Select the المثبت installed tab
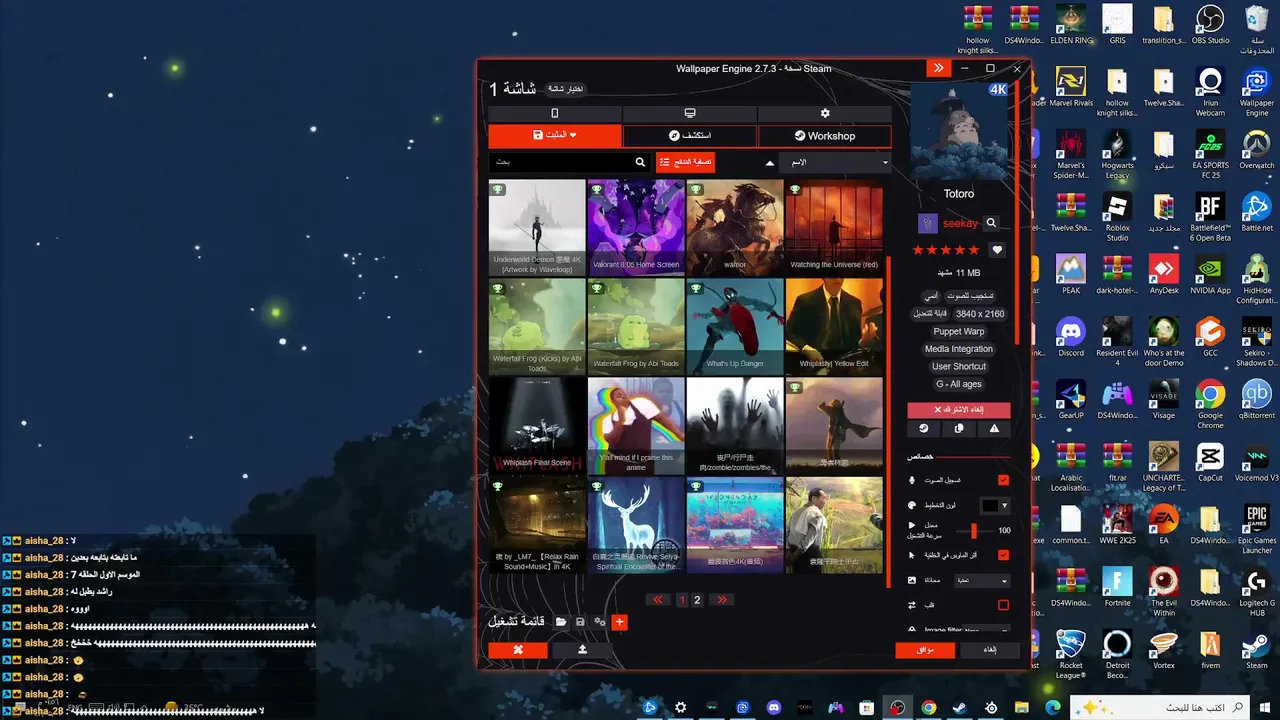The height and width of the screenshot is (720, 1280). (x=555, y=135)
